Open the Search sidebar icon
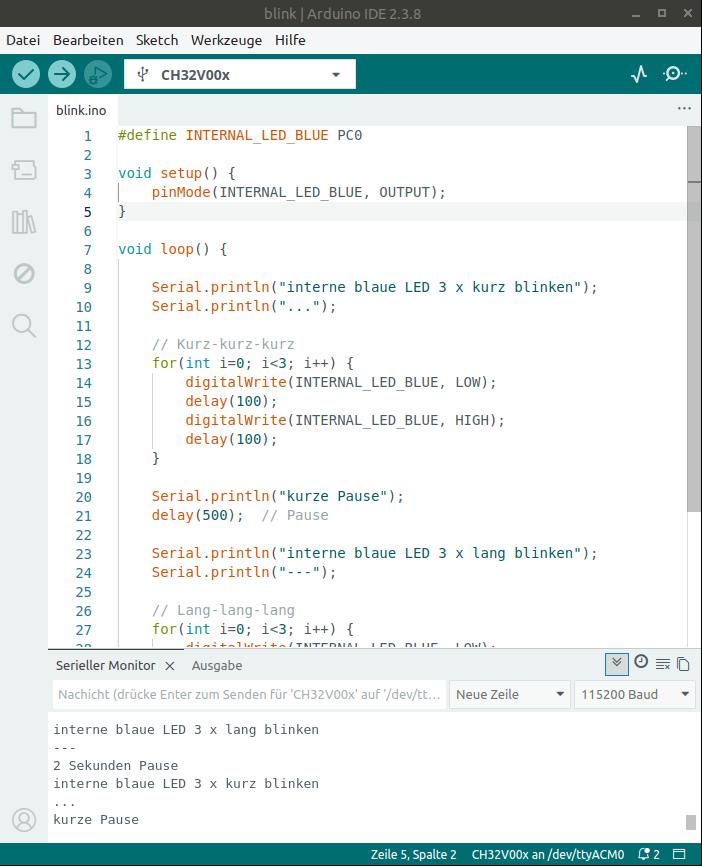This screenshot has width=702, height=866. (x=24, y=326)
